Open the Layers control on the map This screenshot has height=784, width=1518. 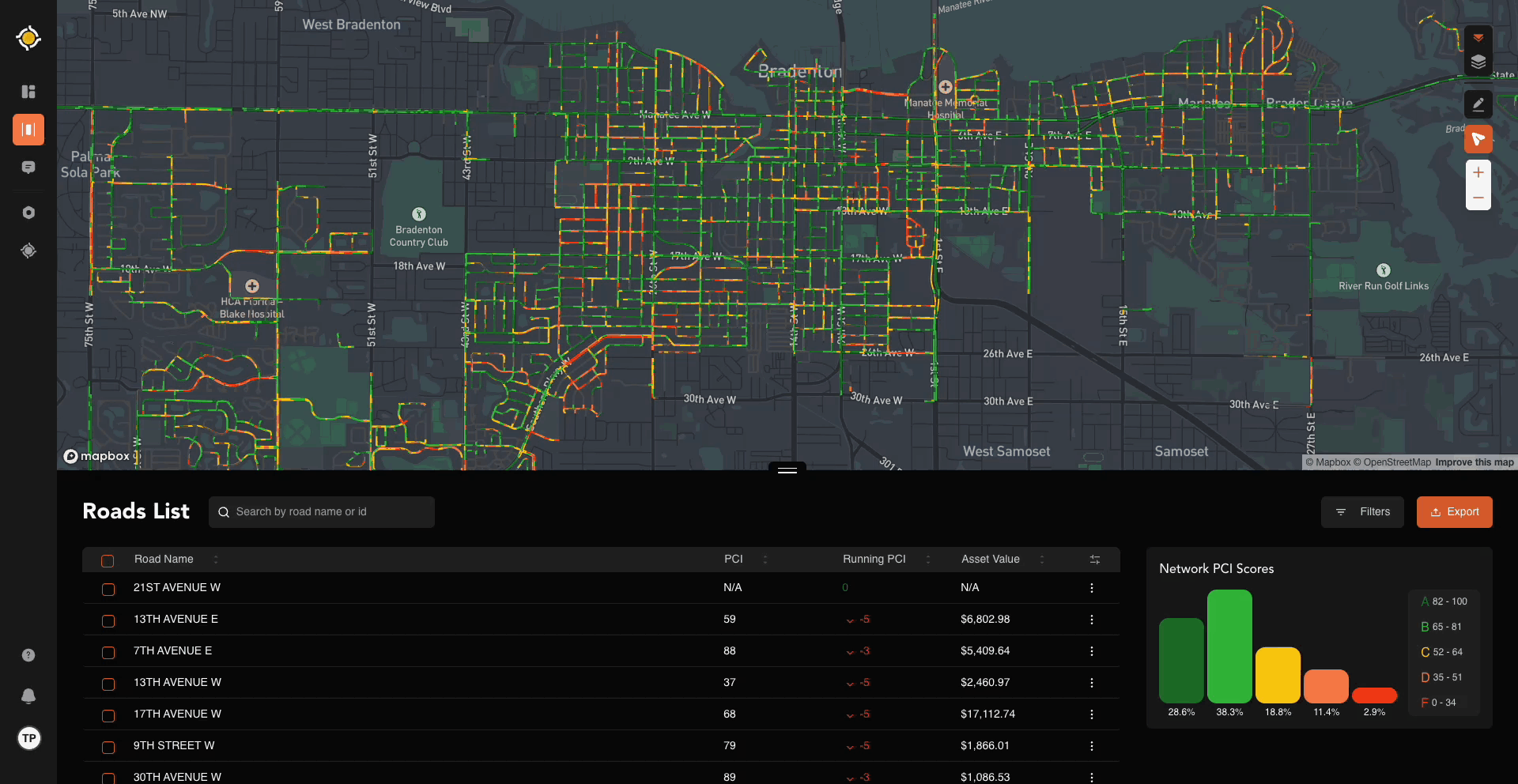pyautogui.click(x=1479, y=62)
